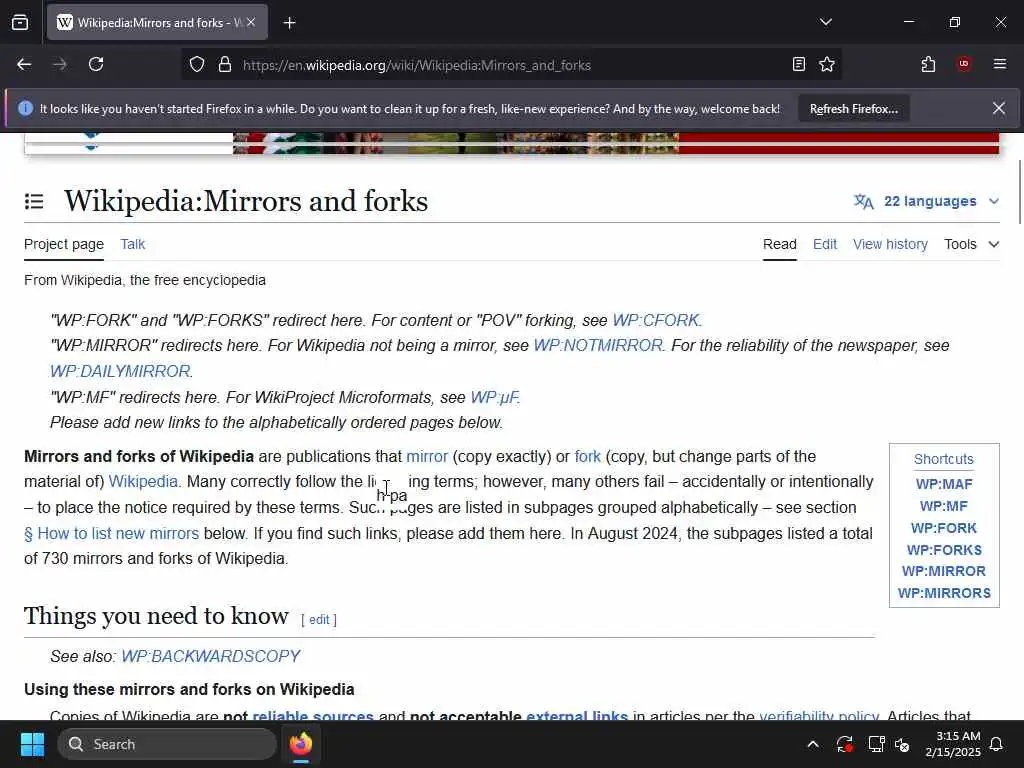Click the taskbar Search box
Screen dimensions: 1024x768
[x=167, y=744]
